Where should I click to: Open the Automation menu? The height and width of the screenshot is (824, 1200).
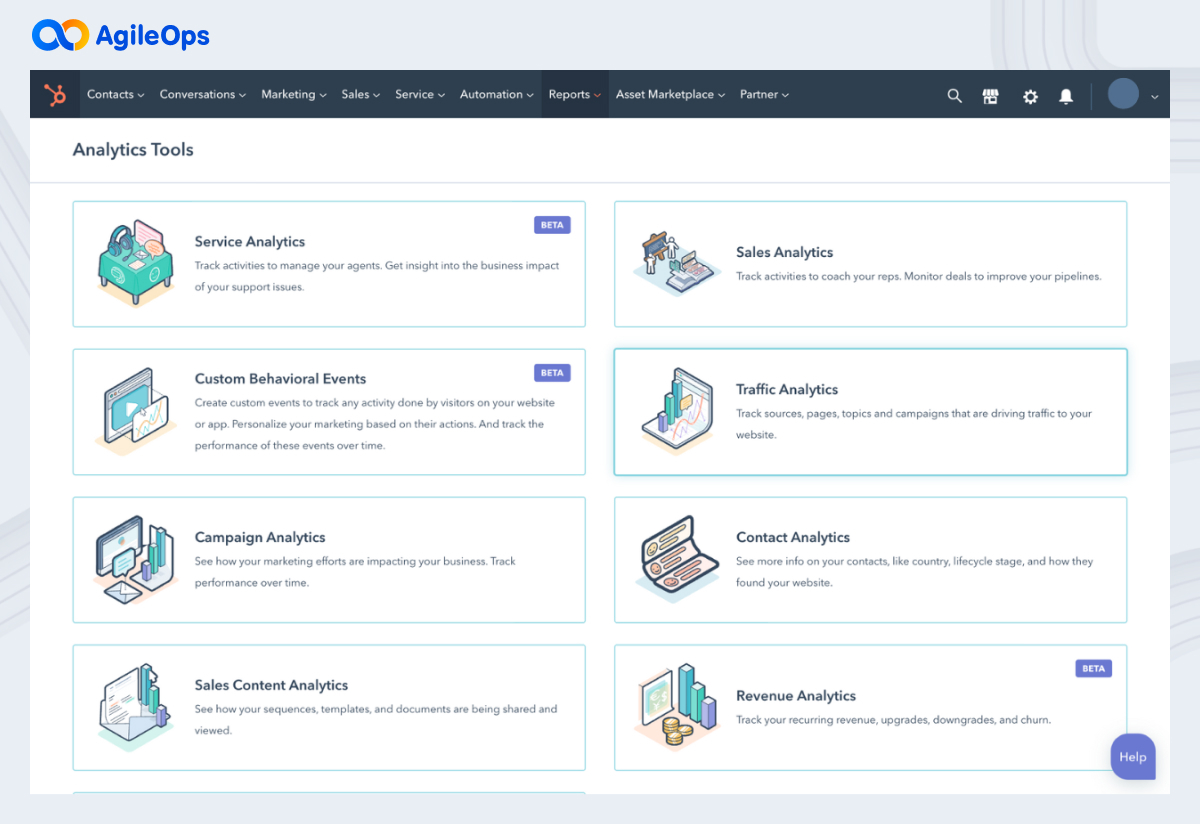tap(496, 95)
